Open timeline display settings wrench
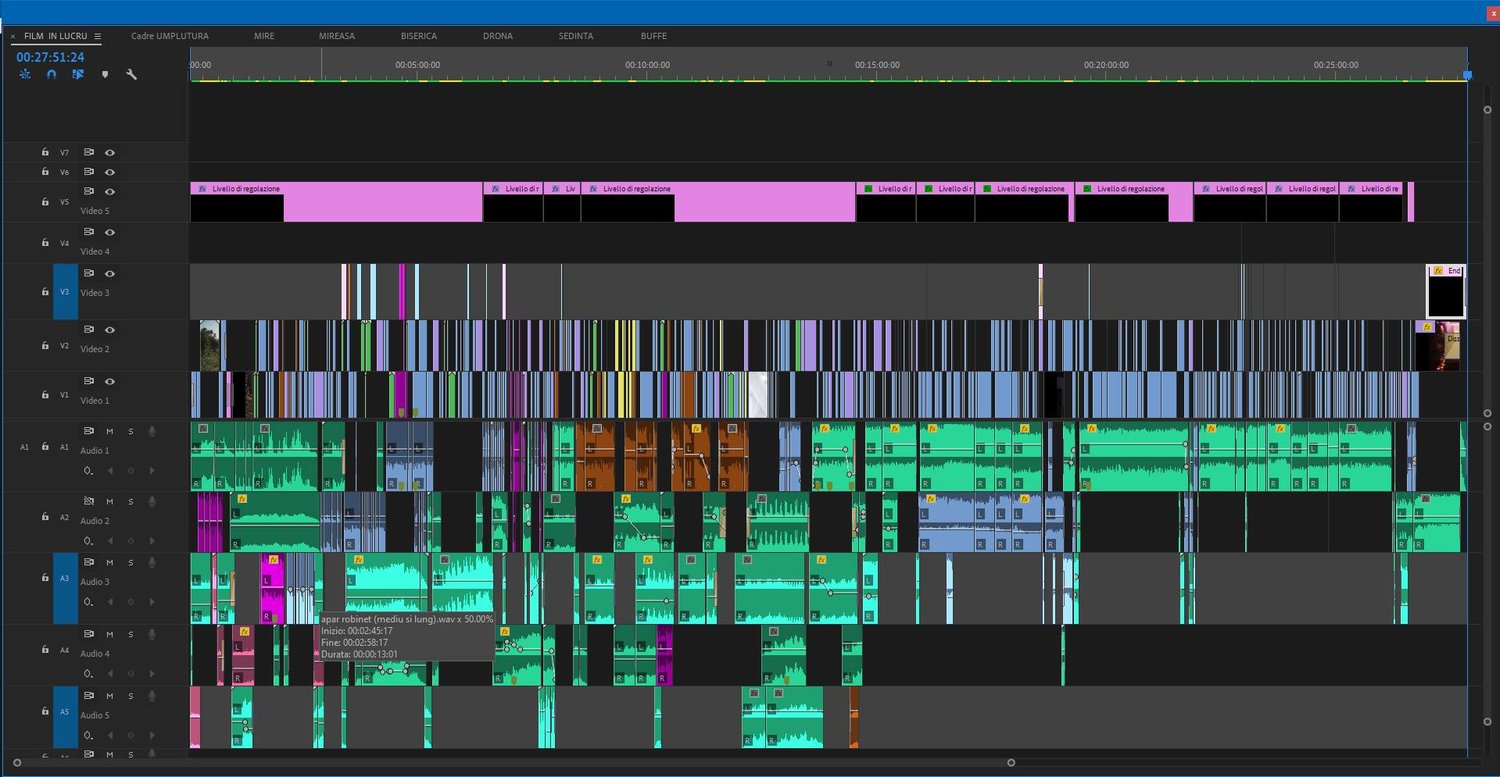Viewport: 1500px width, 777px height. coord(131,74)
